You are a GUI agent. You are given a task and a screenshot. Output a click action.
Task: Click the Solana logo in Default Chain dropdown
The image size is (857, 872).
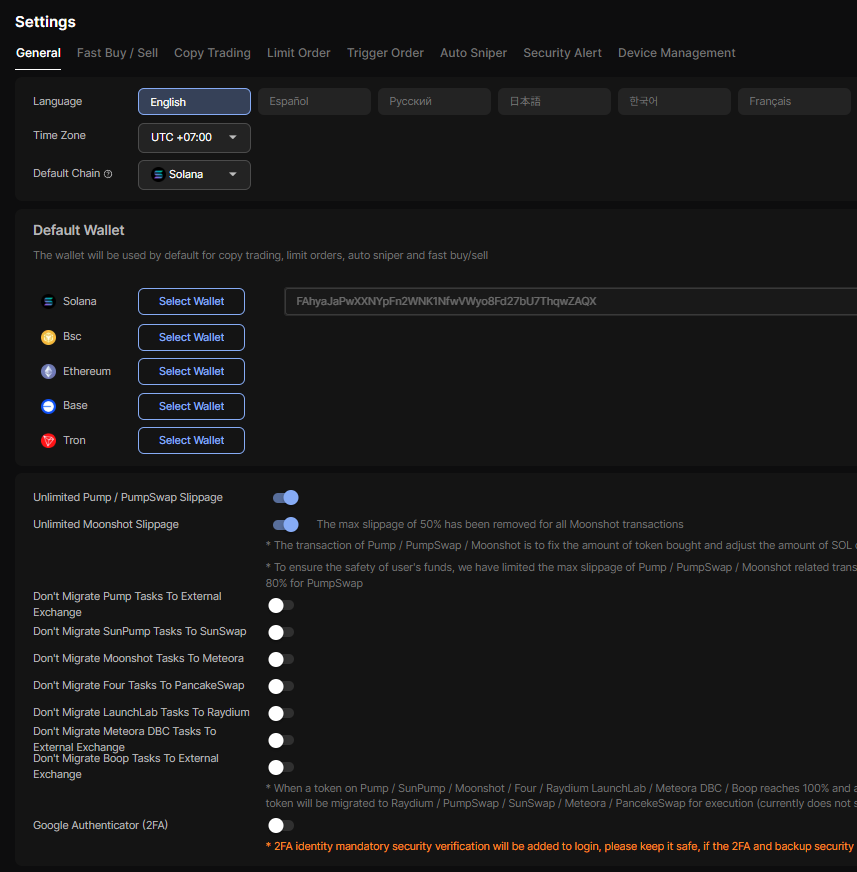(x=158, y=175)
